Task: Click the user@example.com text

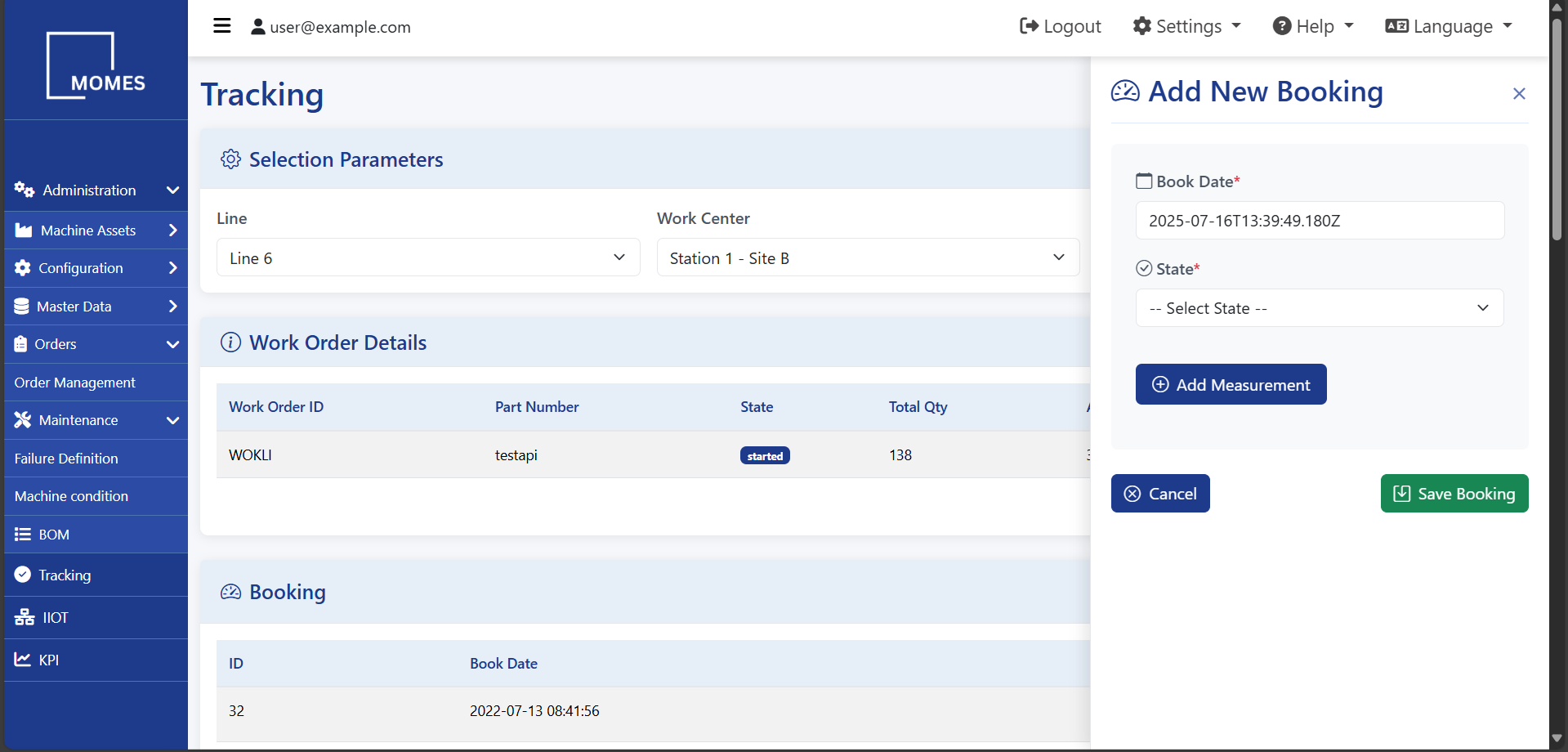Action: click(340, 27)
